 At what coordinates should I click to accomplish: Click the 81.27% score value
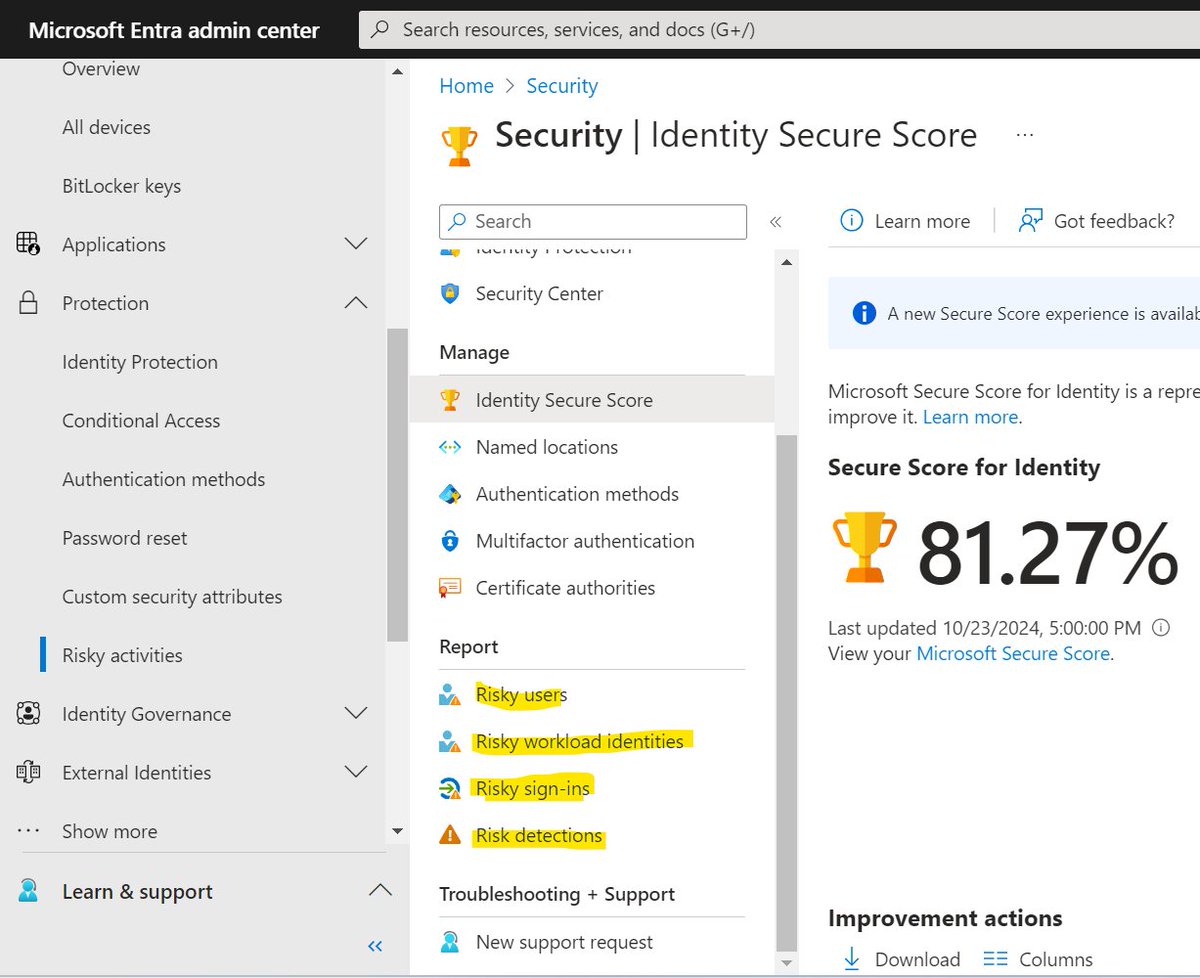click(x=1048, y=552)
